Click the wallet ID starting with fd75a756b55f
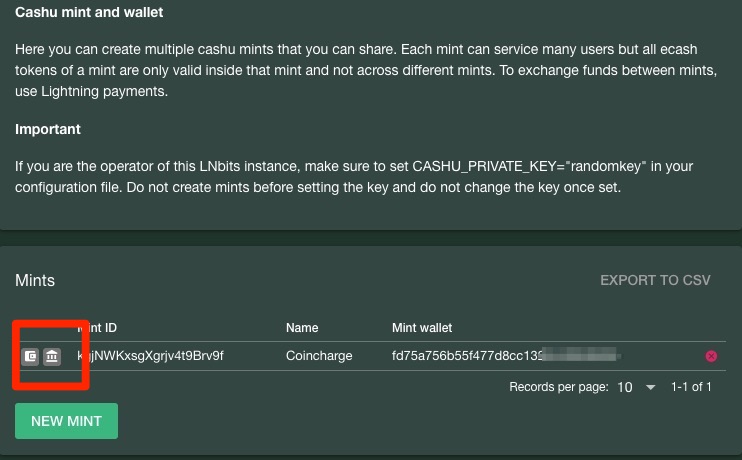742x460 pixels. coord(467,356)
